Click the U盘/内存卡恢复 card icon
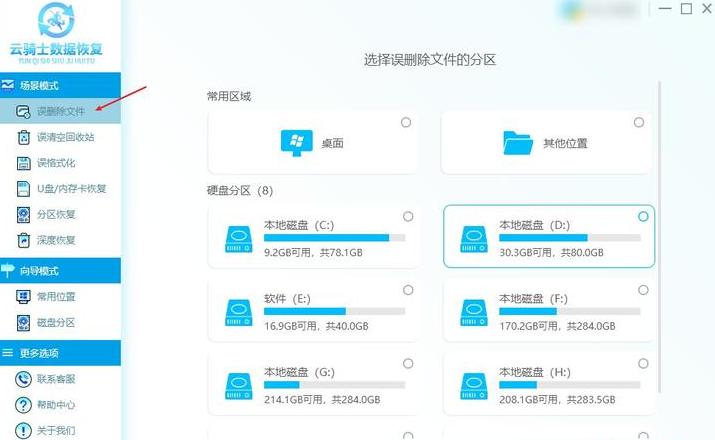The height and width of the screenshot is (440, 715). coord(23,189)
